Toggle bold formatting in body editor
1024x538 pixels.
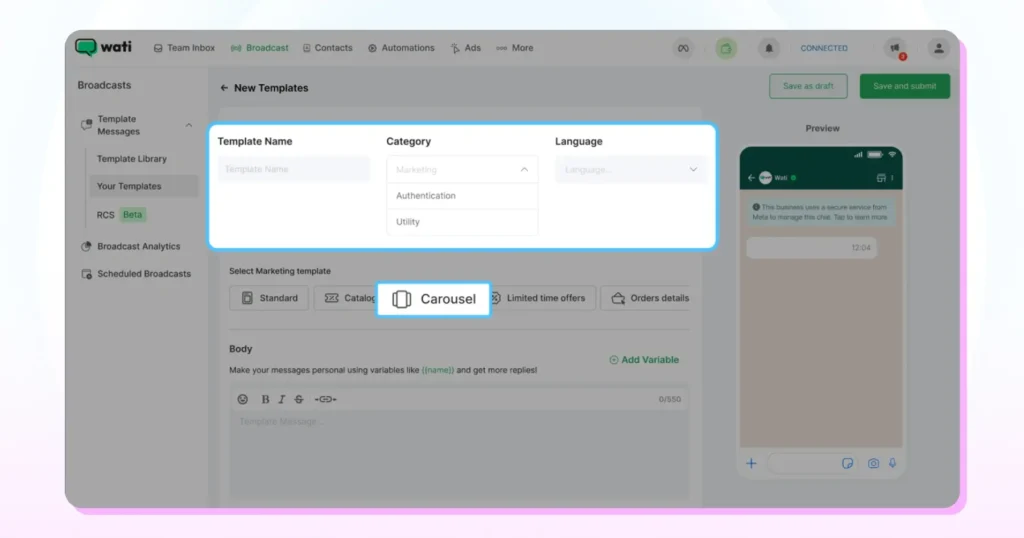click(265, 399)
